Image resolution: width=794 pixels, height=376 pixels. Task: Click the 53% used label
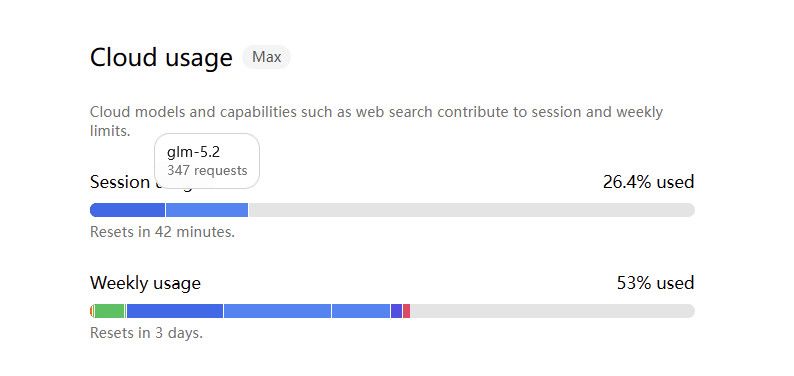(x=655, y=283)
